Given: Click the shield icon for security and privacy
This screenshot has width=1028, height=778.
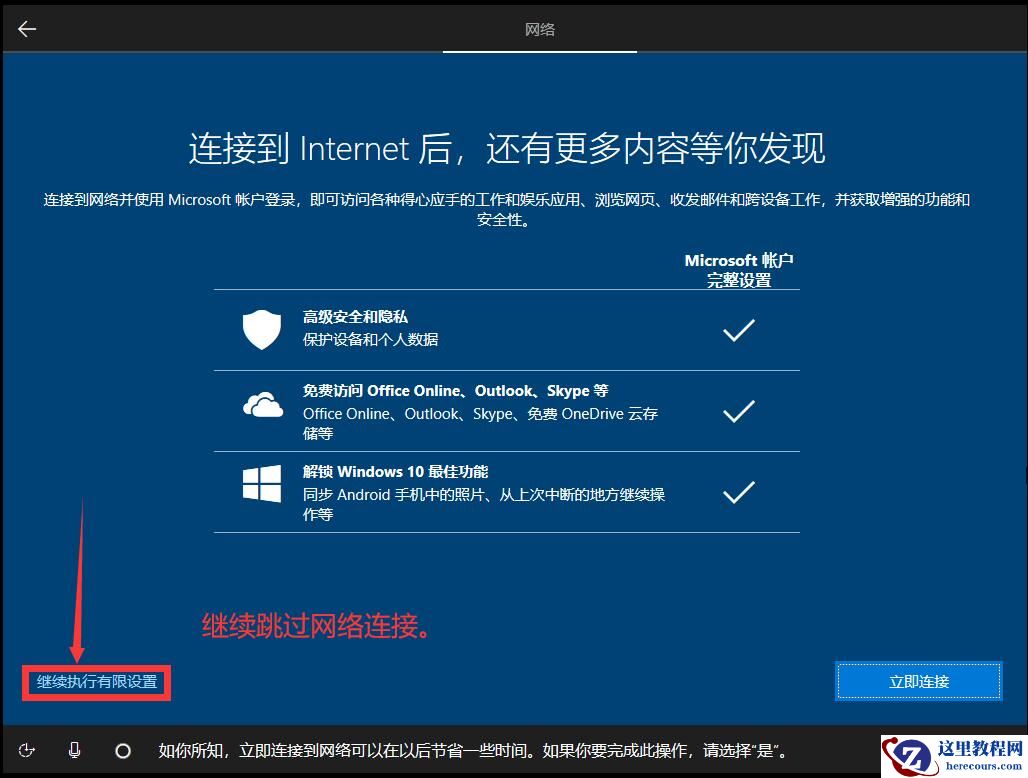Looking at the screenshot, I should click(x=261, y=329).
